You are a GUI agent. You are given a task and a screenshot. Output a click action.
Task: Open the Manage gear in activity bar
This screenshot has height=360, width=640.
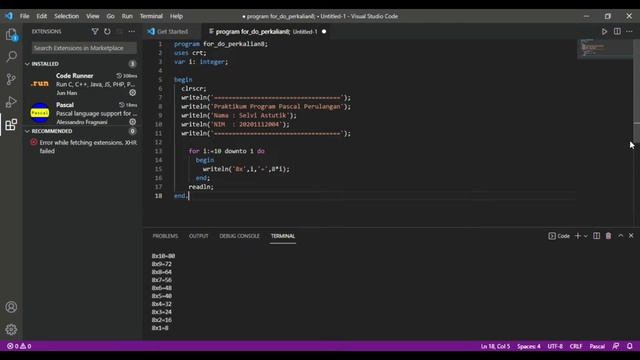click(11, 329)
